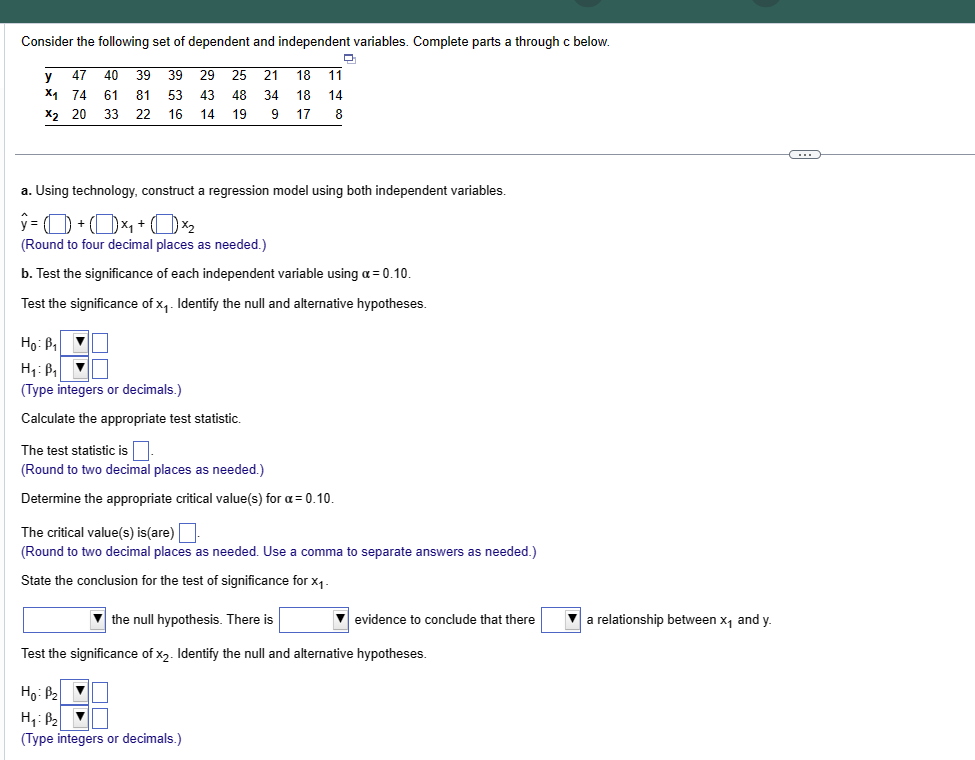Click the x1 coefficient input box

pos(104,221)
